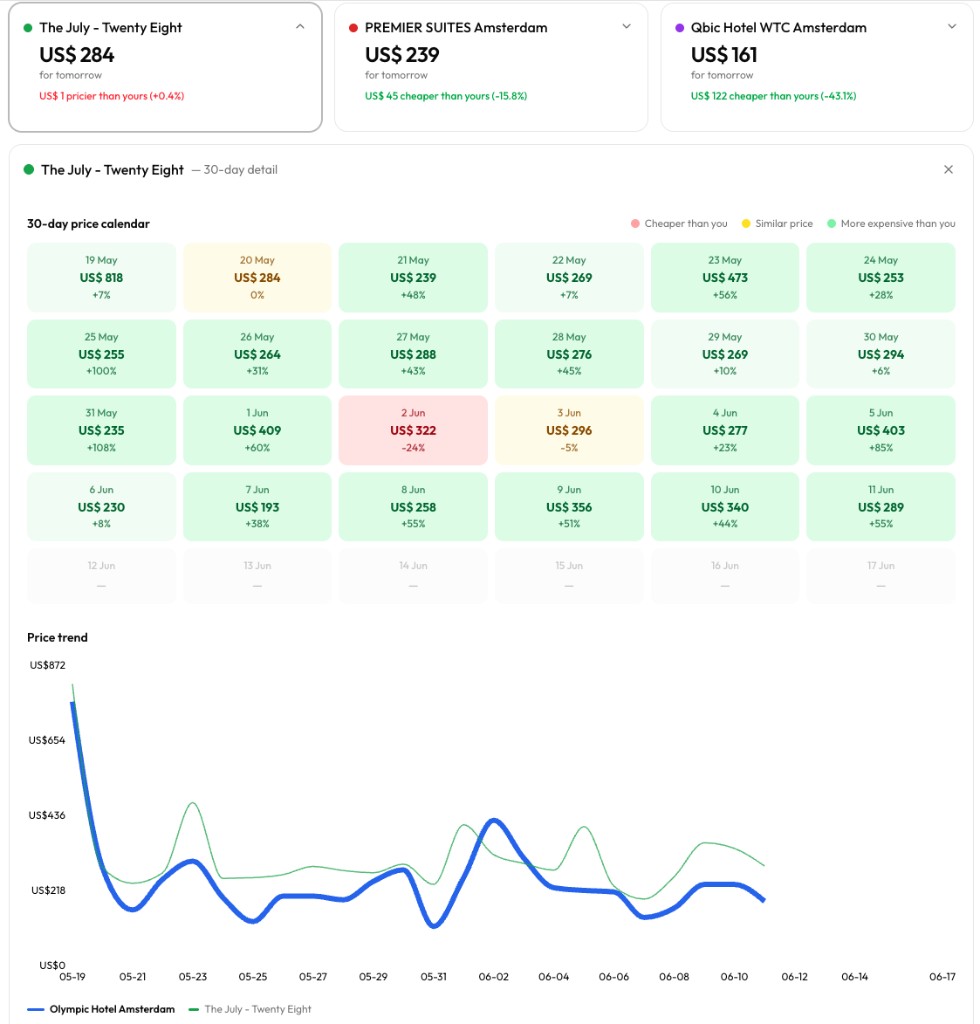980x1024 pixels.
Task: Click the 05-23 x-axis label
Action: (x=193, y=977)
